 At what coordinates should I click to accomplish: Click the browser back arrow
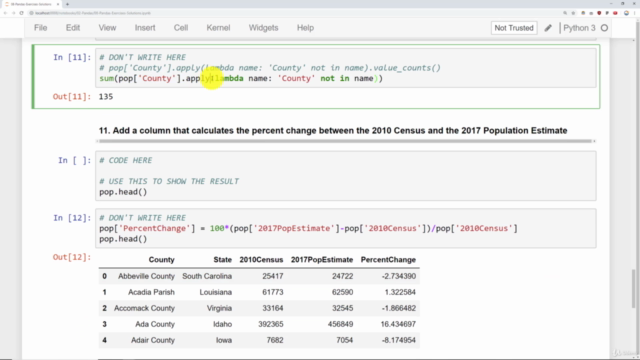[x=5, y=13]
